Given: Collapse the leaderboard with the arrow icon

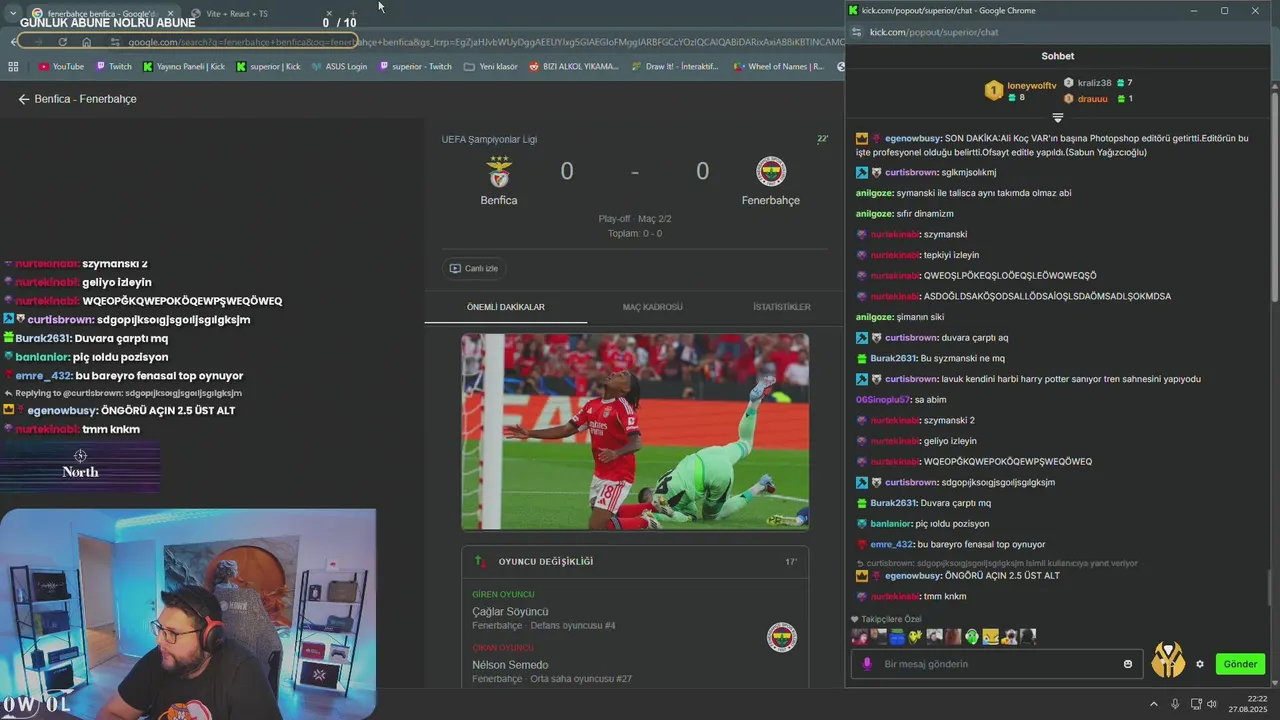Looking at the screenshot, I should (x=1058, y=118).
